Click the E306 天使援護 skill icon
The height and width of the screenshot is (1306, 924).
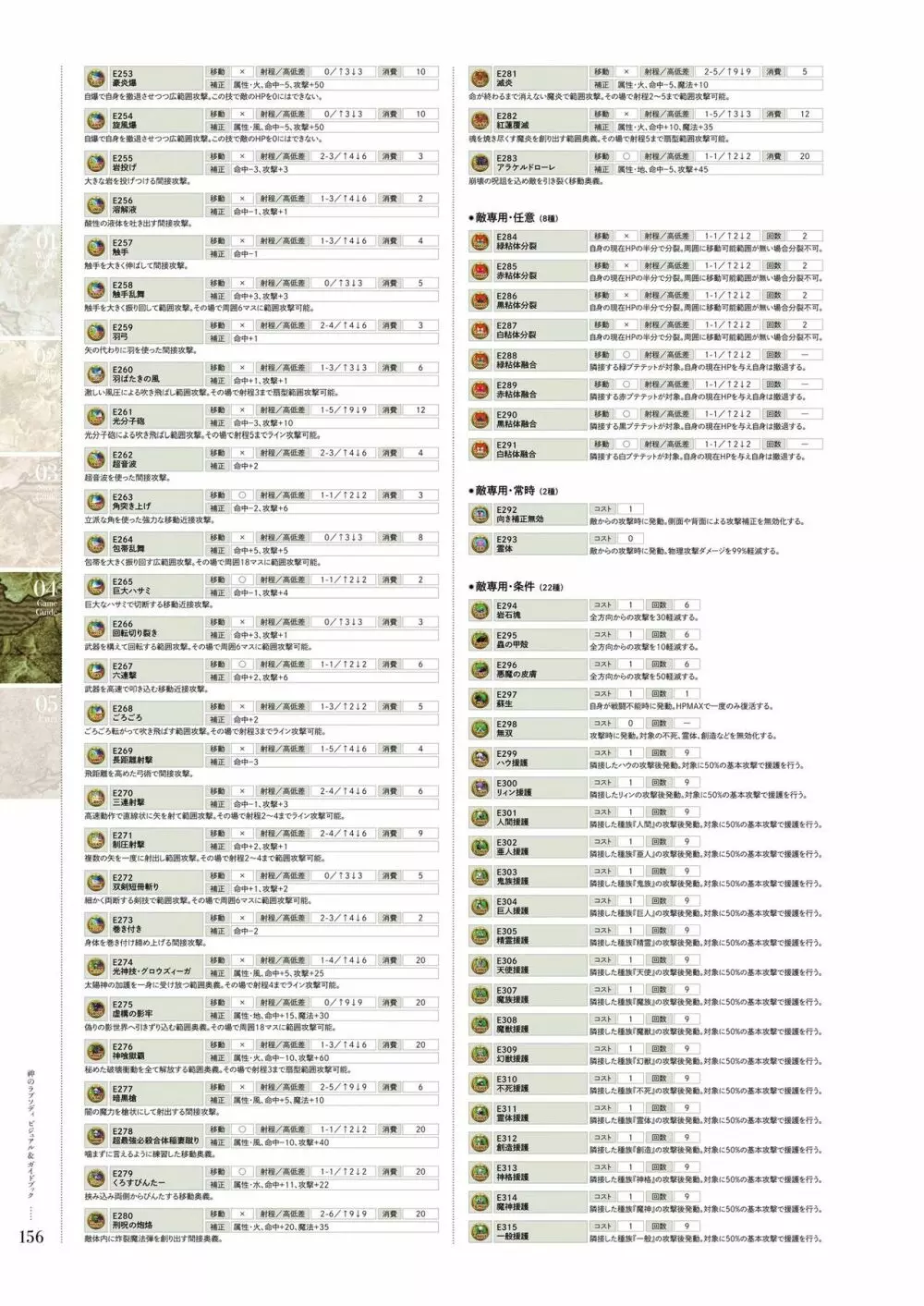pyautogui.click(x=480, y=966)
